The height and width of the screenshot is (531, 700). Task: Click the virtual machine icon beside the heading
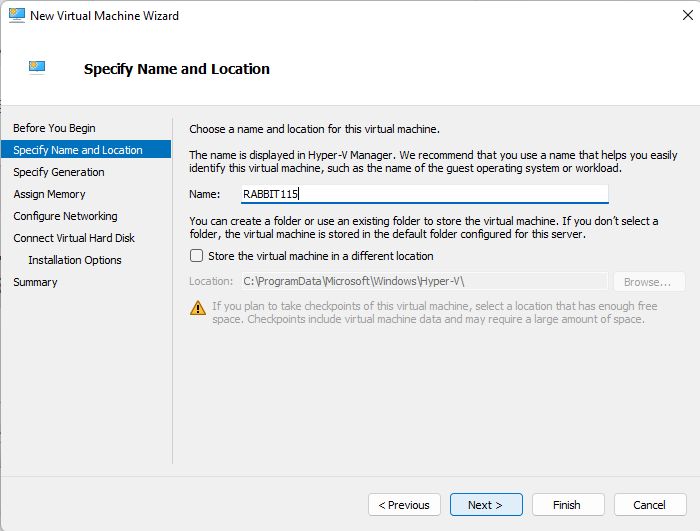37,68
